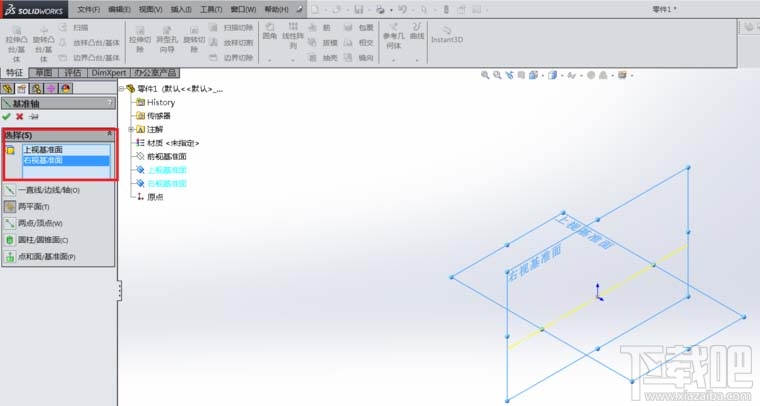Open the PropertyManager tab icon
Image resolution: width=760 pixels, height=406 pixels.
click(x=22, y=89)
